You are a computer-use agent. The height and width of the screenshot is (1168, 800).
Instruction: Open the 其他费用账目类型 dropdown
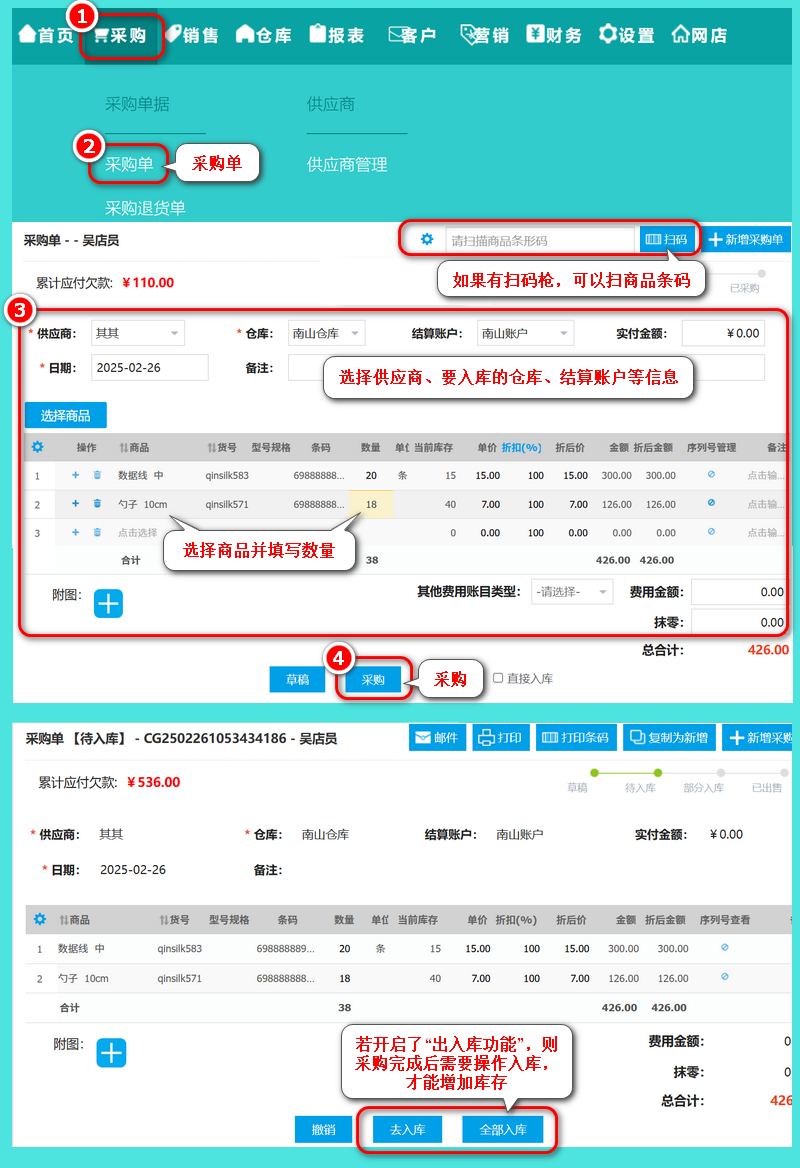(571, 592)
